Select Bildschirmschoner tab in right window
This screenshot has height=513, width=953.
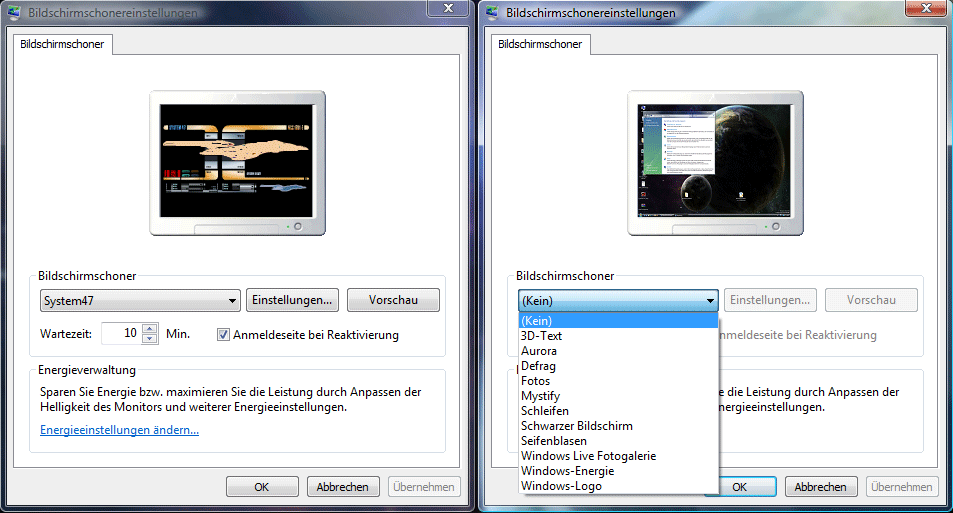[x=540, y=44]
